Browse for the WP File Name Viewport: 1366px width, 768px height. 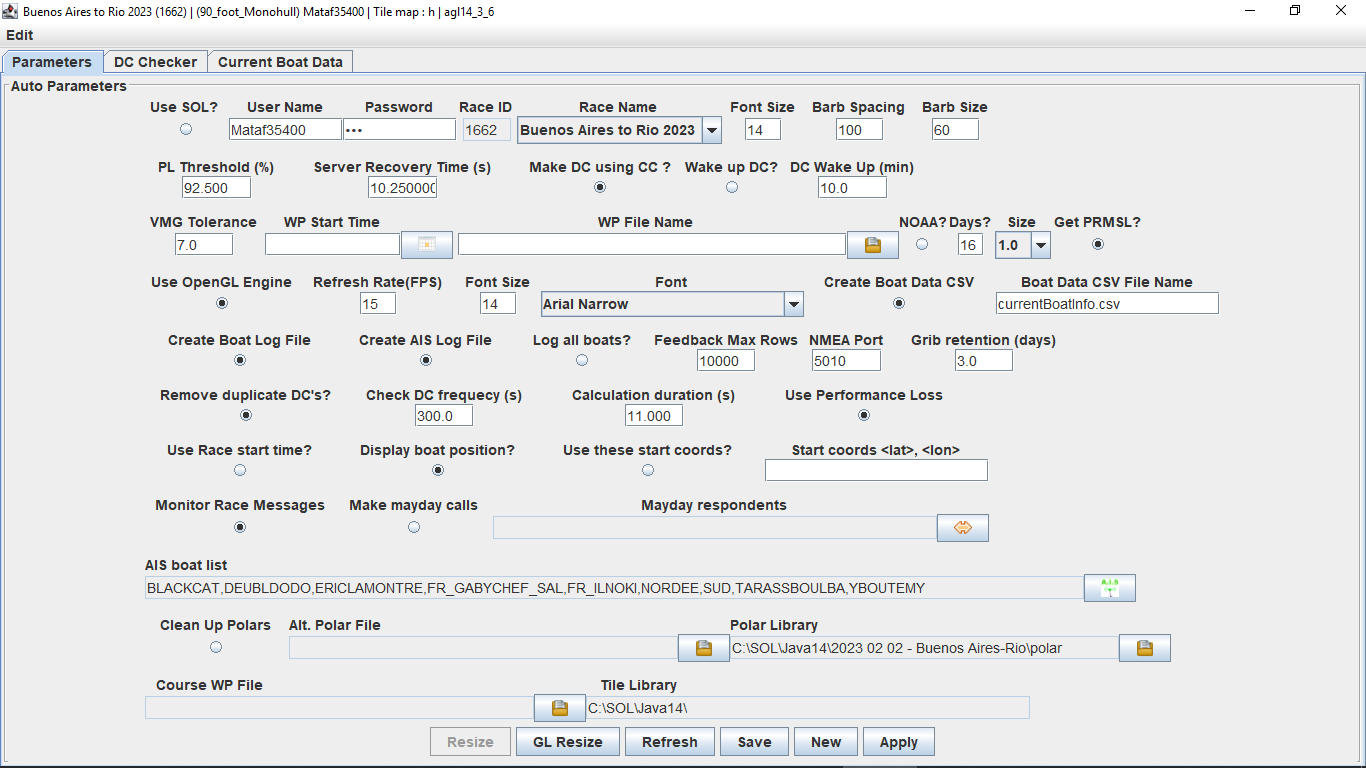[x=872, y=244]
